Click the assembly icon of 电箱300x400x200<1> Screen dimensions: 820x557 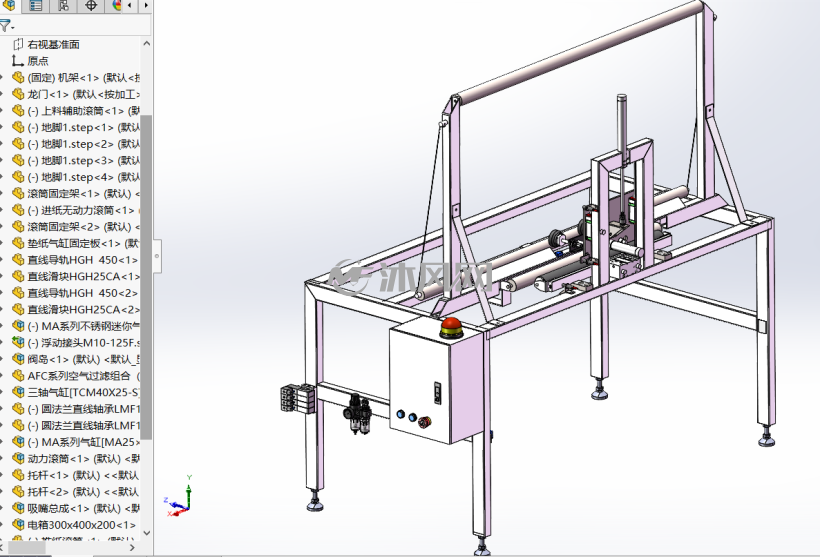coord(18,525)
